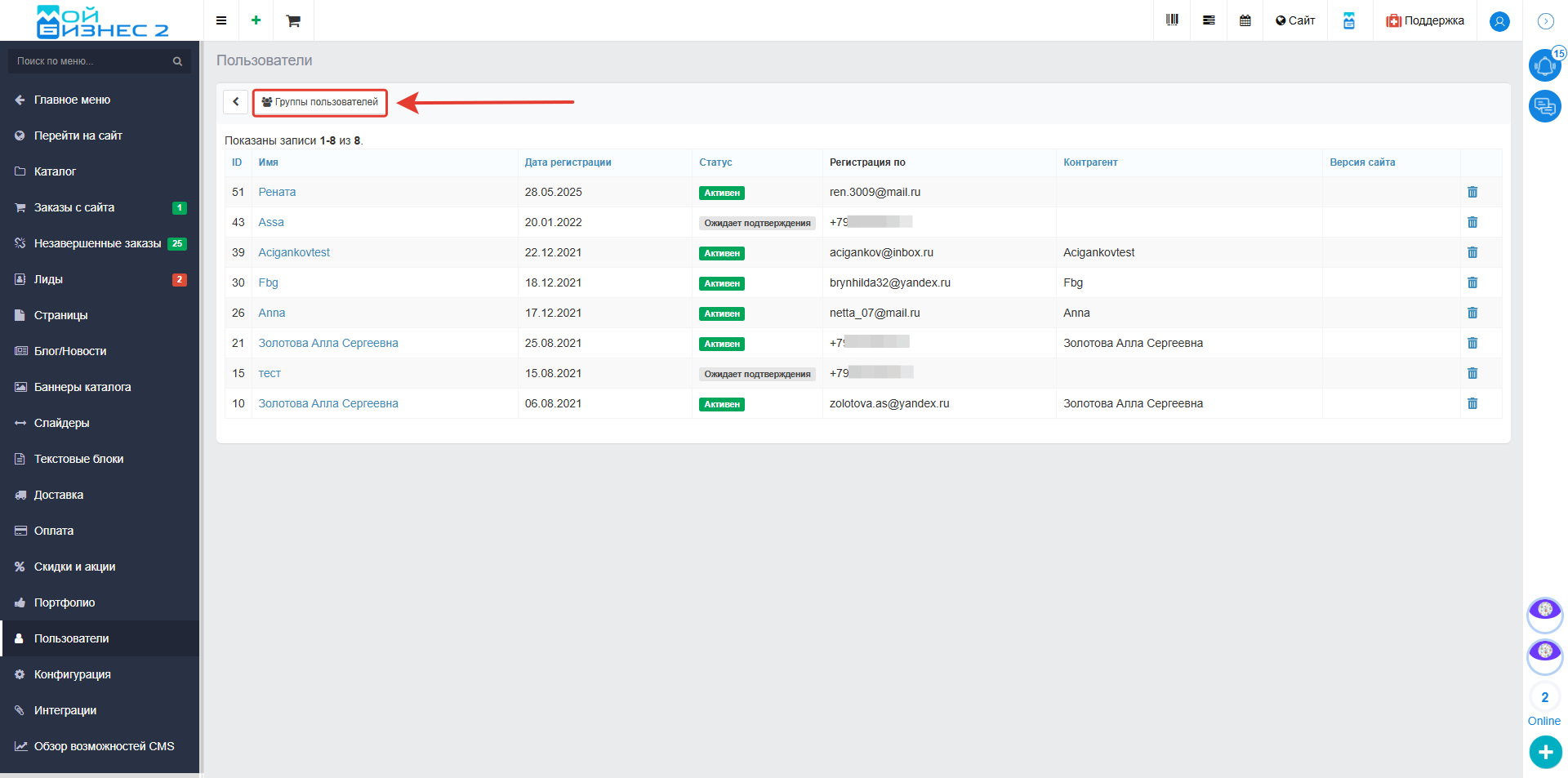Click trash icon for user ID 10
The image size is (1568, 778).
click(1472, 403)
